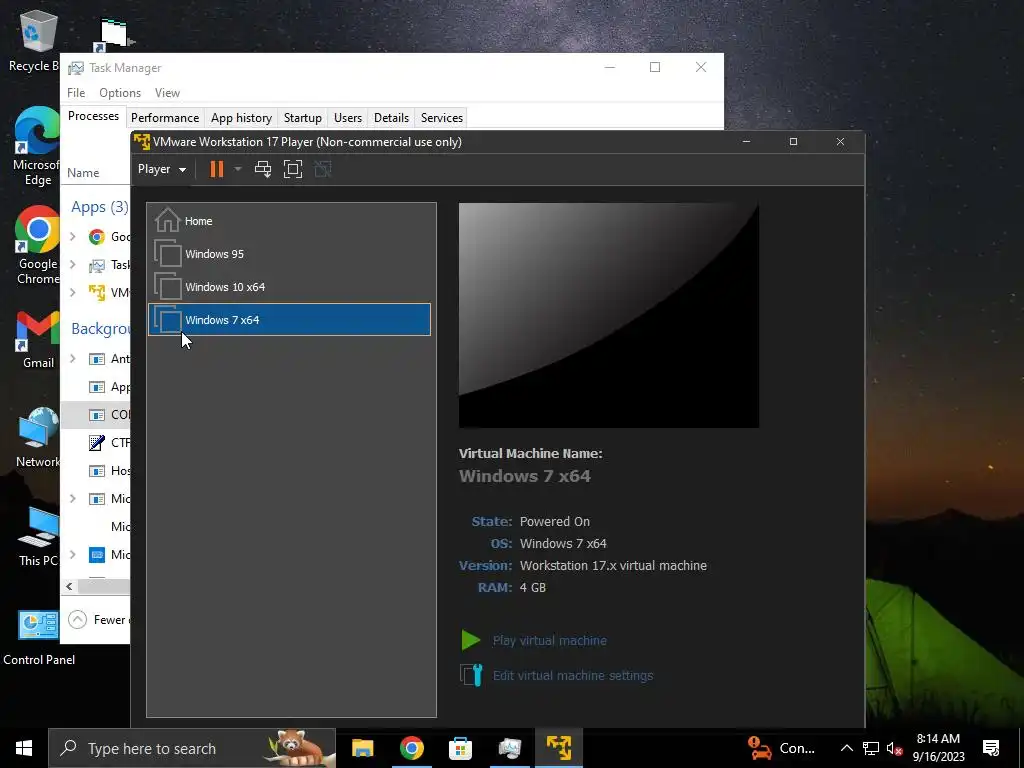Open the Control Panel desktop icon
The height and width of the screenshot is (768, 1024).
pos(39,638)
